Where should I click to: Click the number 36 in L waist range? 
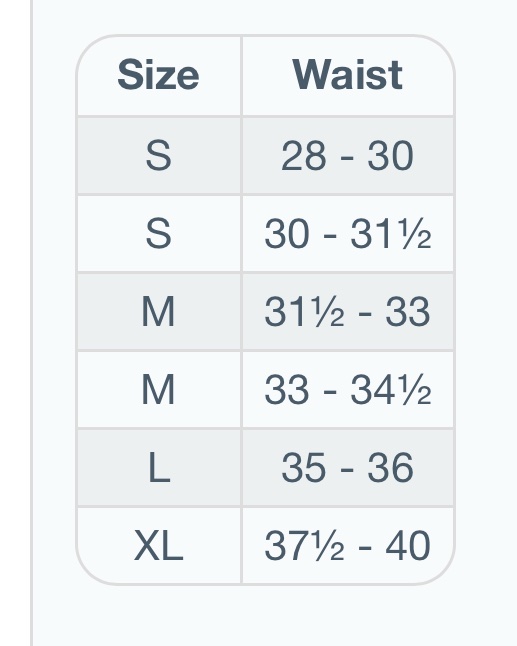pos(391,468)
